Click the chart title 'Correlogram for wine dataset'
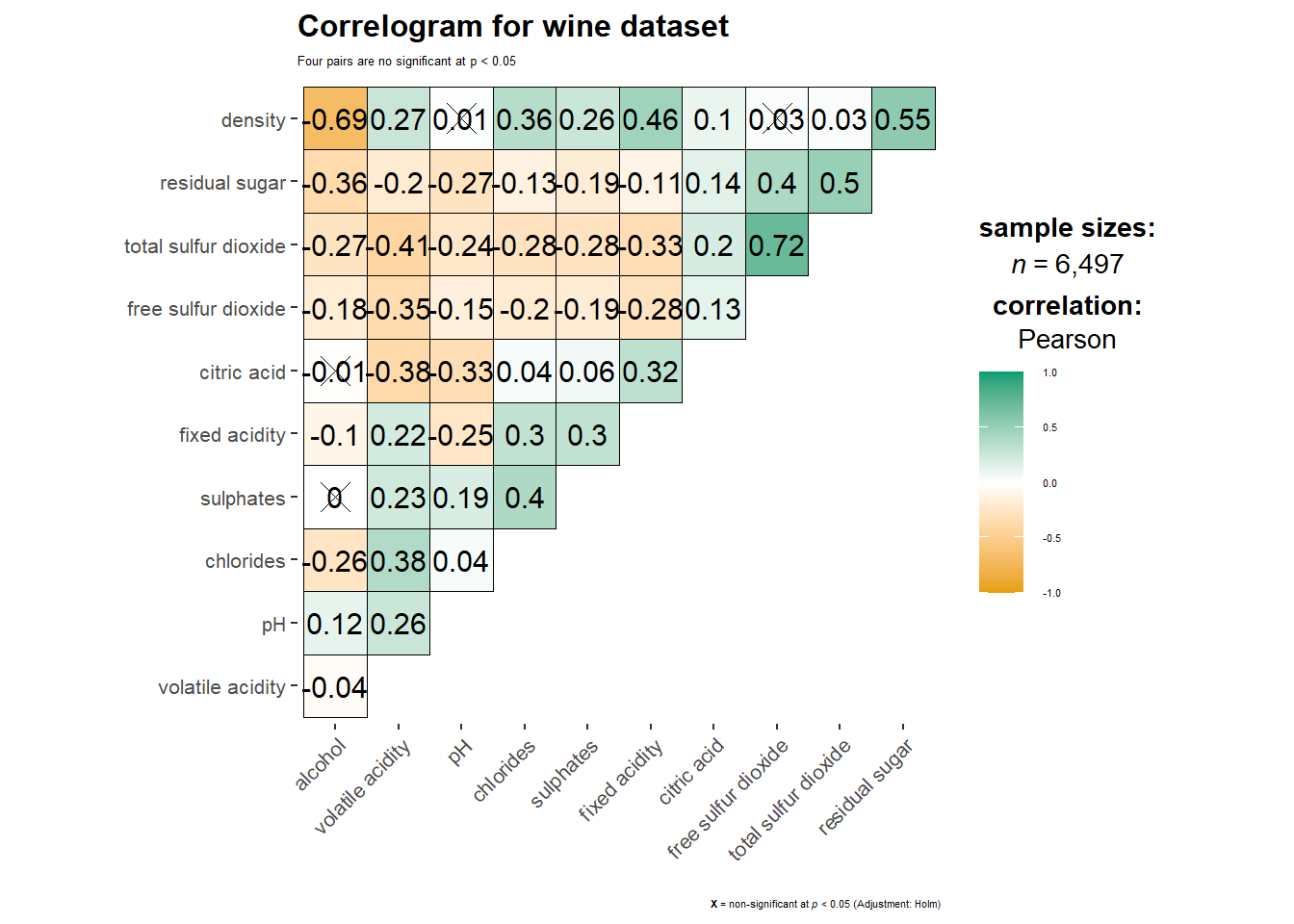Screen dimensions: 1294x924 512,26
